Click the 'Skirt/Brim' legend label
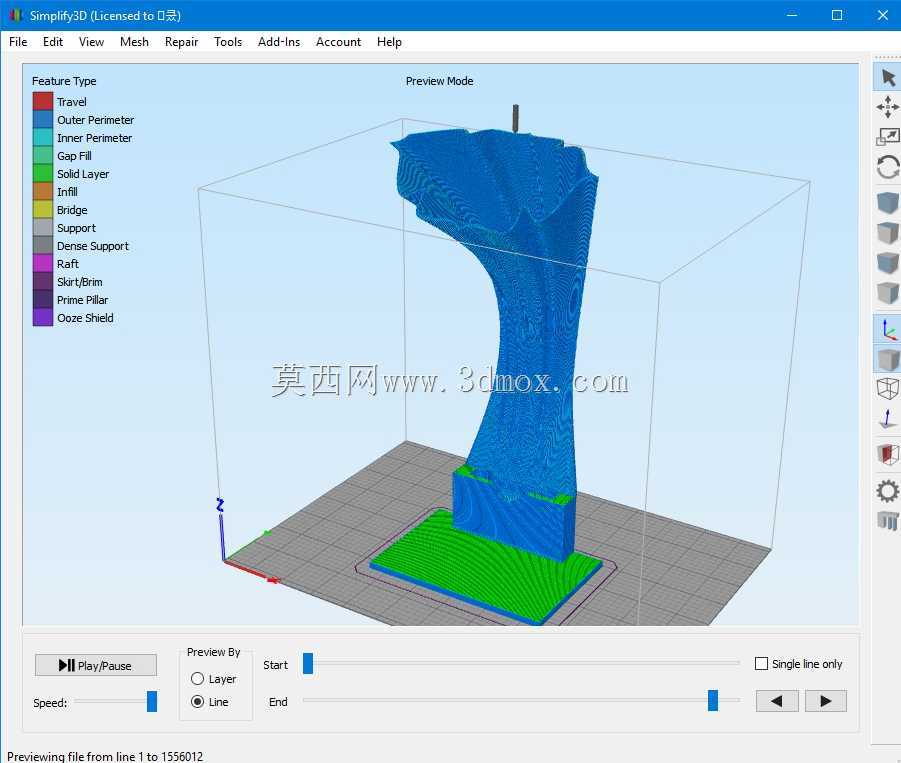 pyautogui.click(x=80, y=282)
